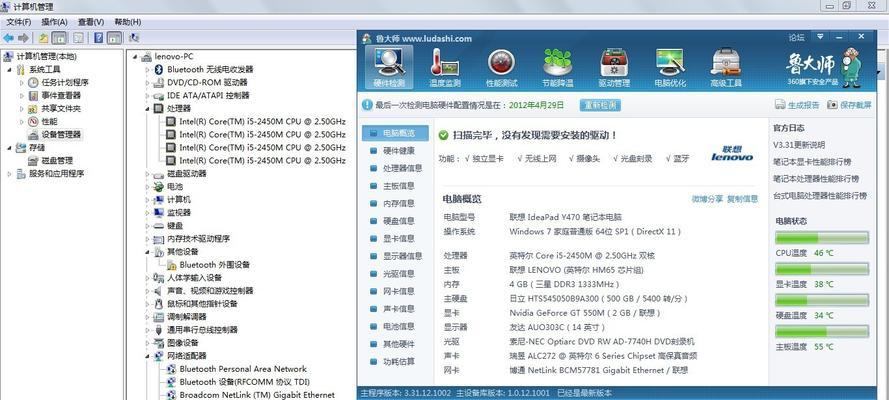Image resolution: width=889 pixels, height=400 pixels.
Task: Select 任务计划程序 in left tree
Action: (65, 82)
